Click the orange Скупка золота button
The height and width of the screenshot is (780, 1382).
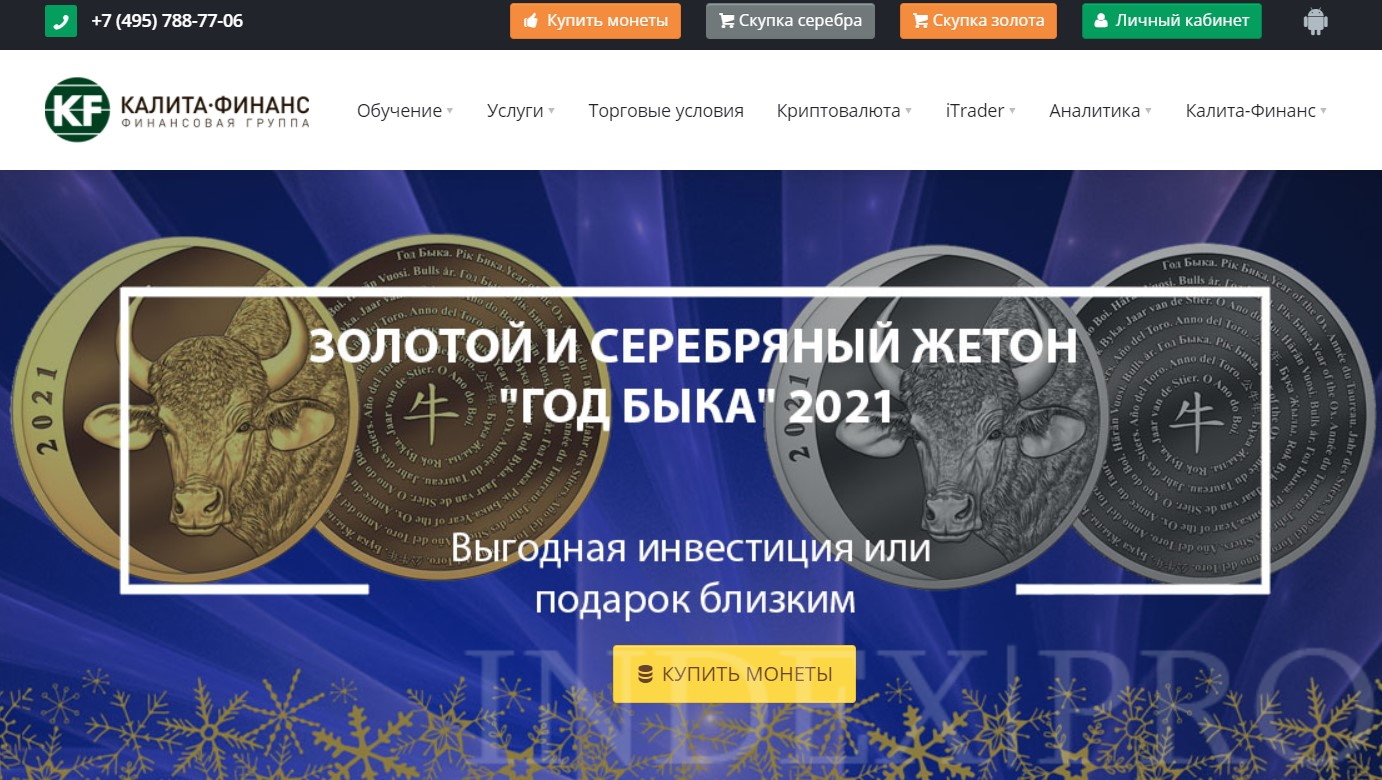pyautogui.click(x=978, y=21)
